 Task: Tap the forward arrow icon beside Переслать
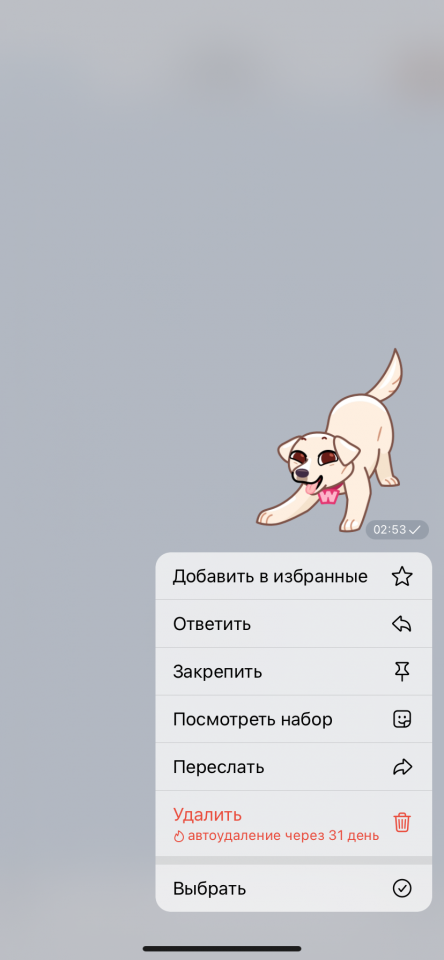click(x=402, y=767)
